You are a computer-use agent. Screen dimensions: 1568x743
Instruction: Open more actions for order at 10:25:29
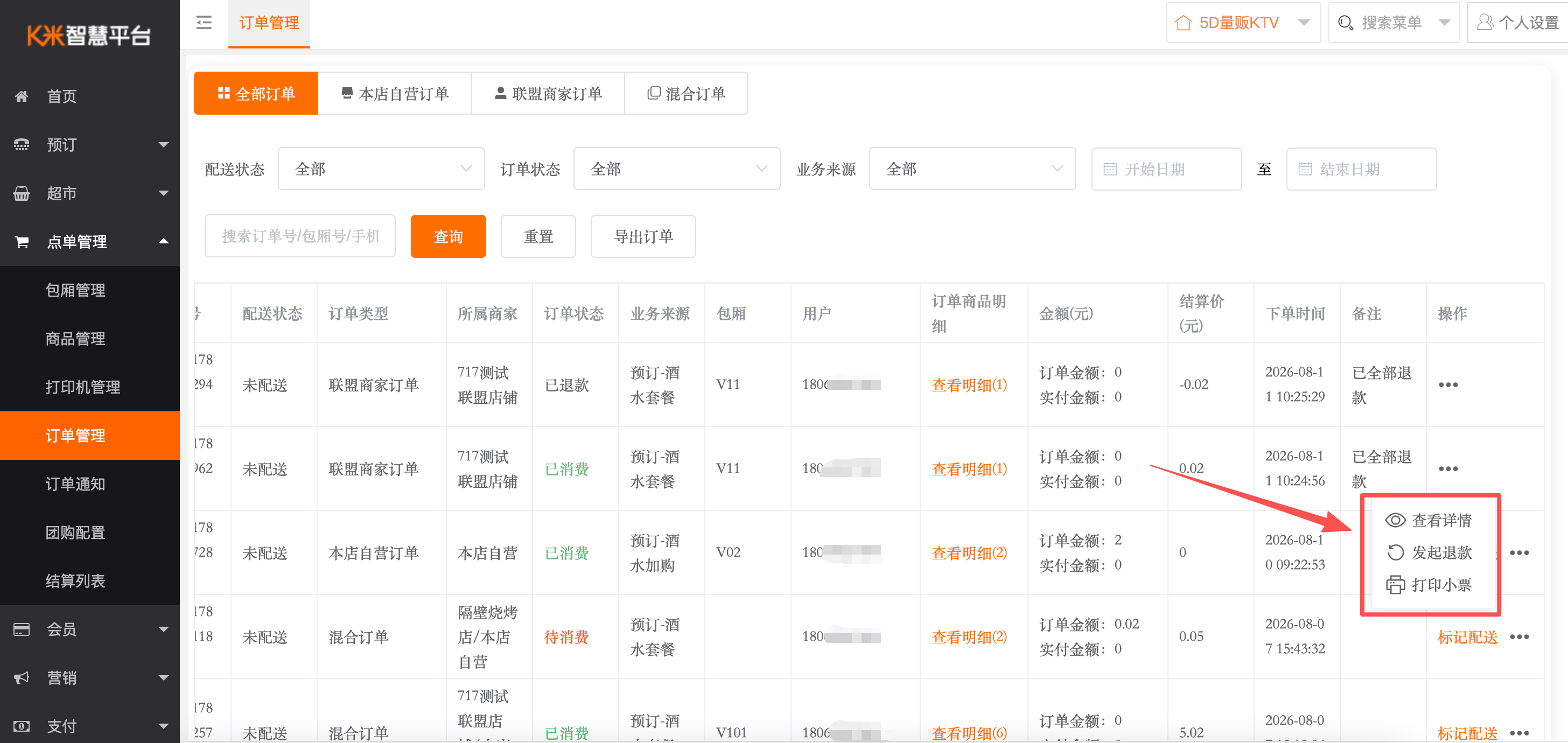pyautogui.click(x=1448, y=384)
